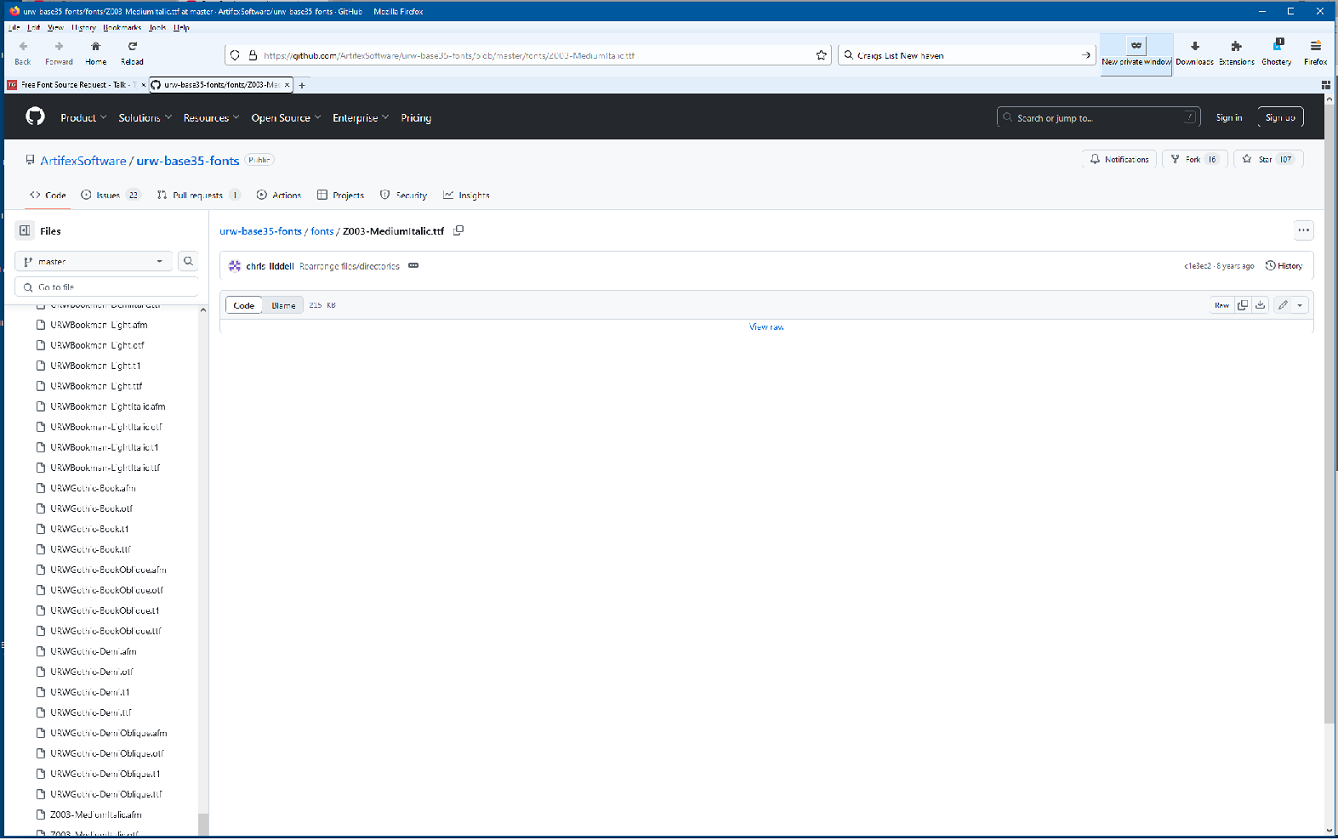The image size is (1338, 840).
Task: Expand the Enterprise dropdown
Action: (x=362, y=118)
